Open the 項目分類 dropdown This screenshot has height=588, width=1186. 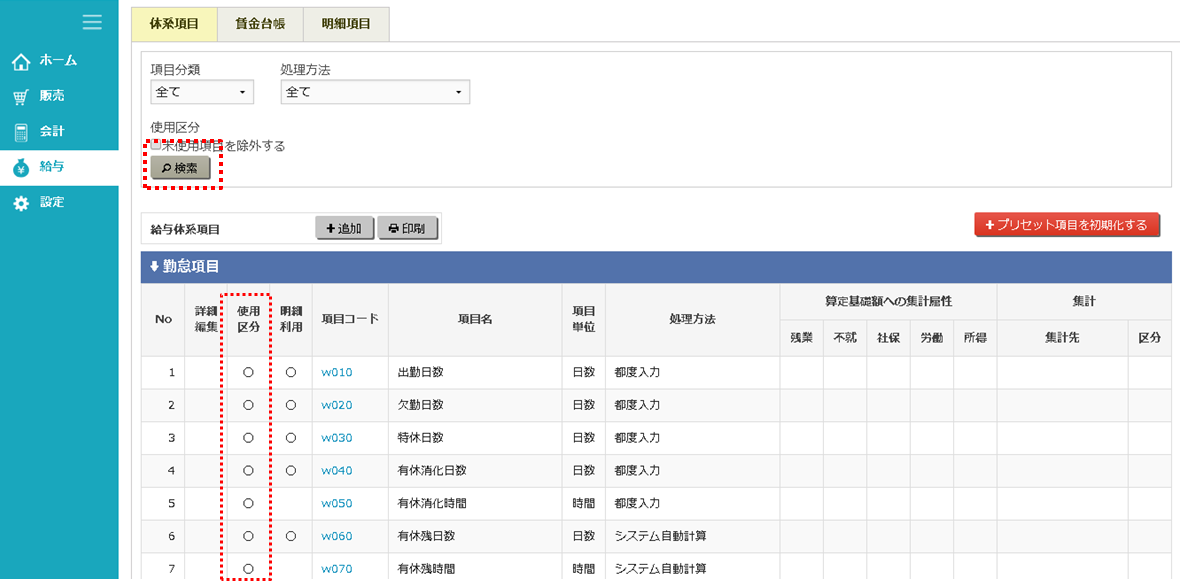202,92
